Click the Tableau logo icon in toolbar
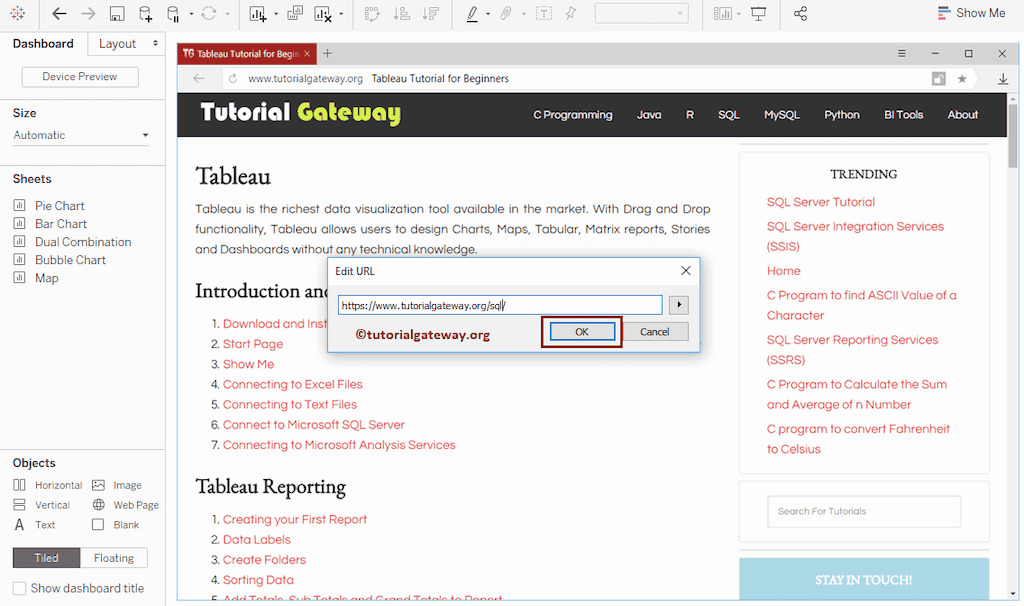The image size is (1024, 606). [18, 13]
